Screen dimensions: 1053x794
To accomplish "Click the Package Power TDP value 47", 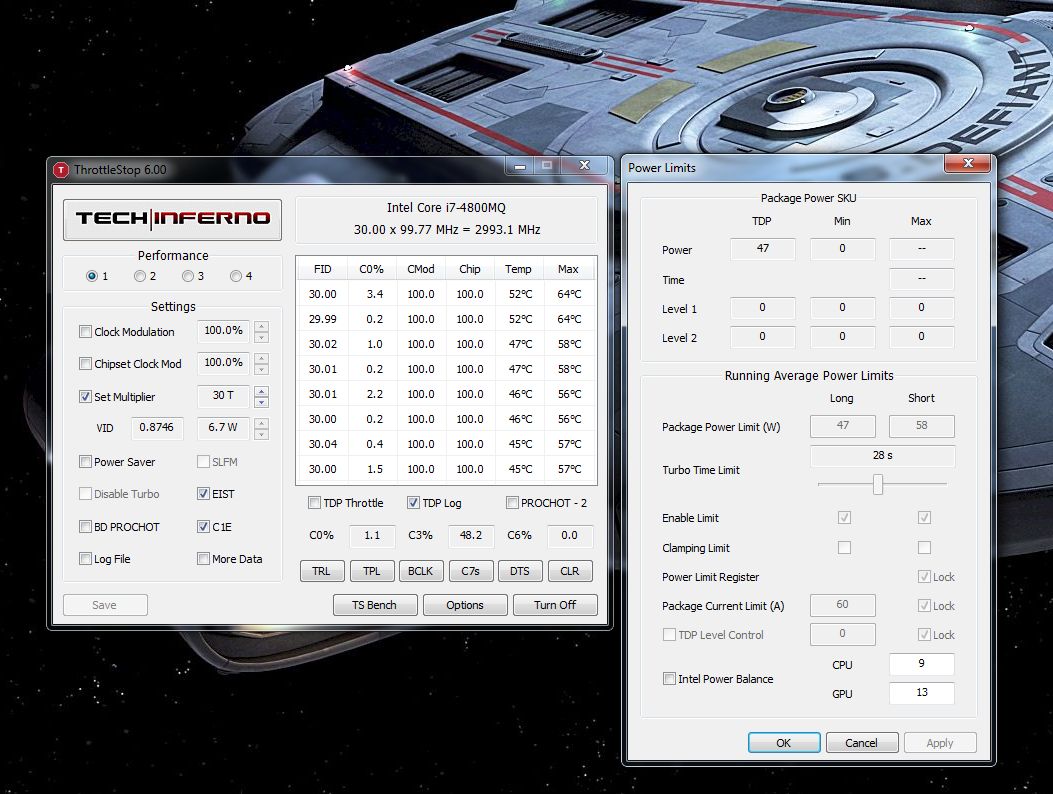I will click(763, 249).
